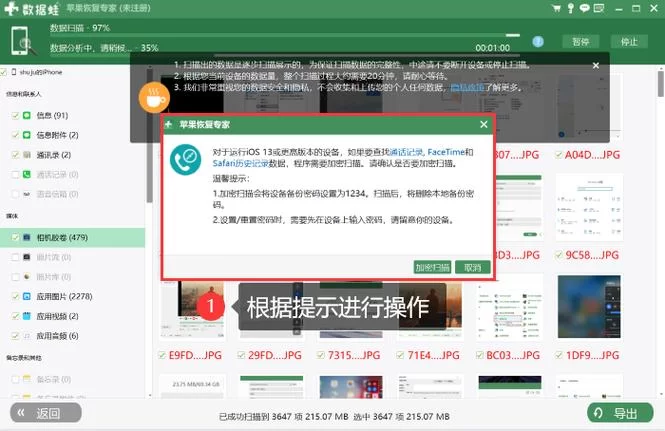Uncheck the 9C58...JPG photo checkbox
Viewport: 665px width, 431px height.
(x=559, y=255)
